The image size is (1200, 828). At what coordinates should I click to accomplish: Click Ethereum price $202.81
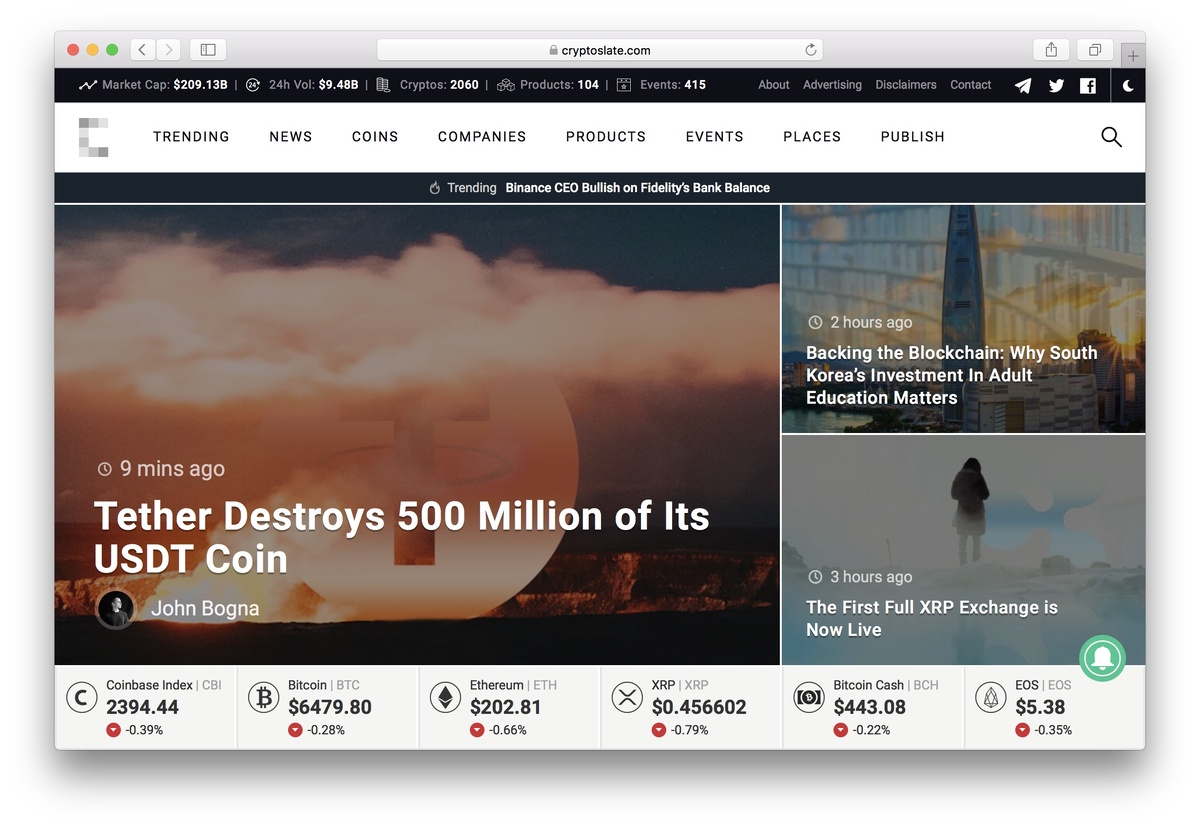(506, 707)
